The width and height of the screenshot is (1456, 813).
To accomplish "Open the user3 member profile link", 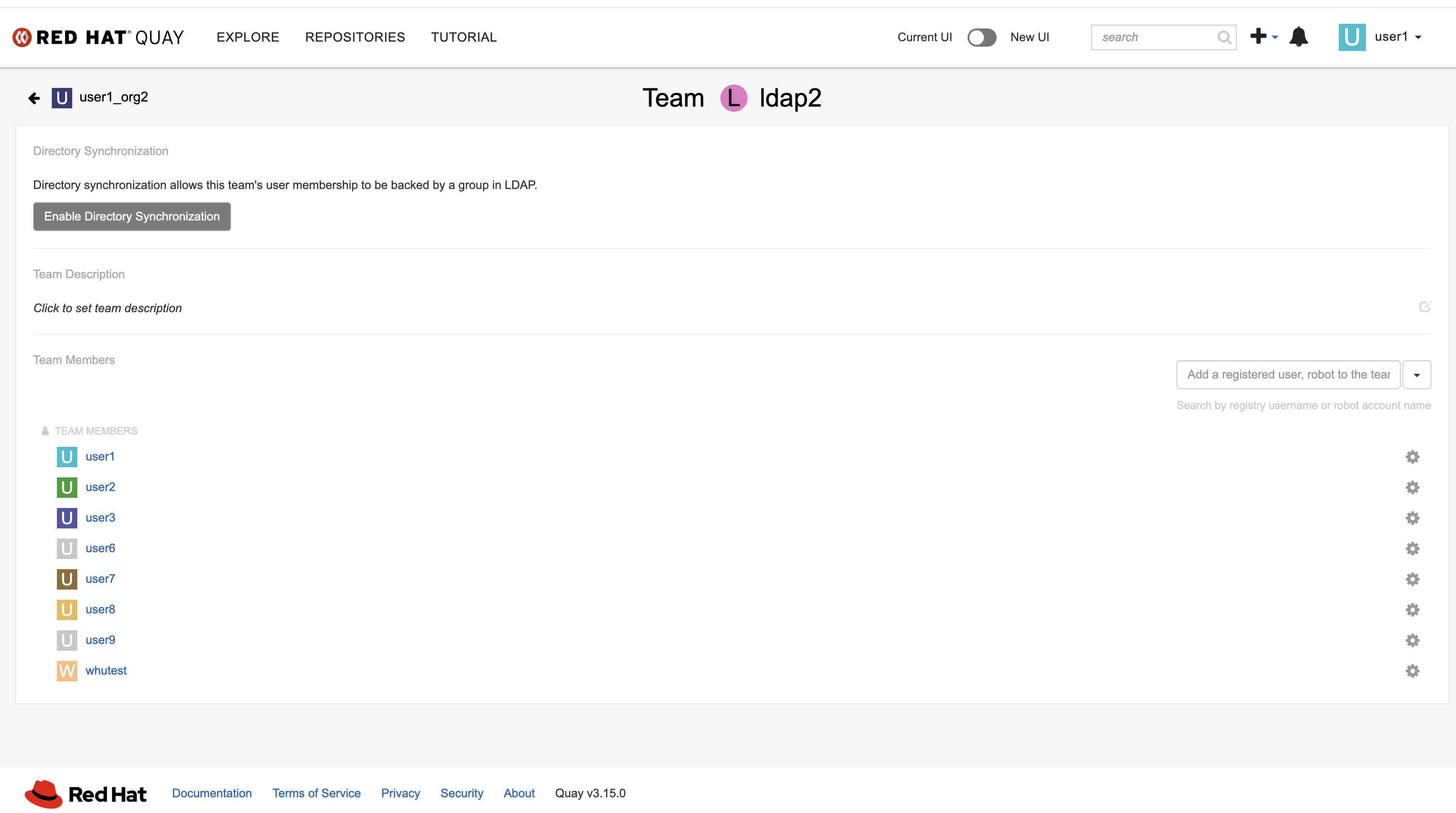I will [x=100, y=518].
